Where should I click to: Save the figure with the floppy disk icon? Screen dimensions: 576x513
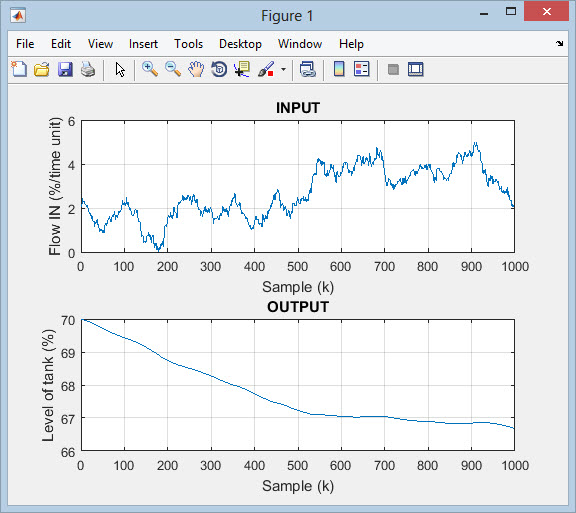[65, 69]
